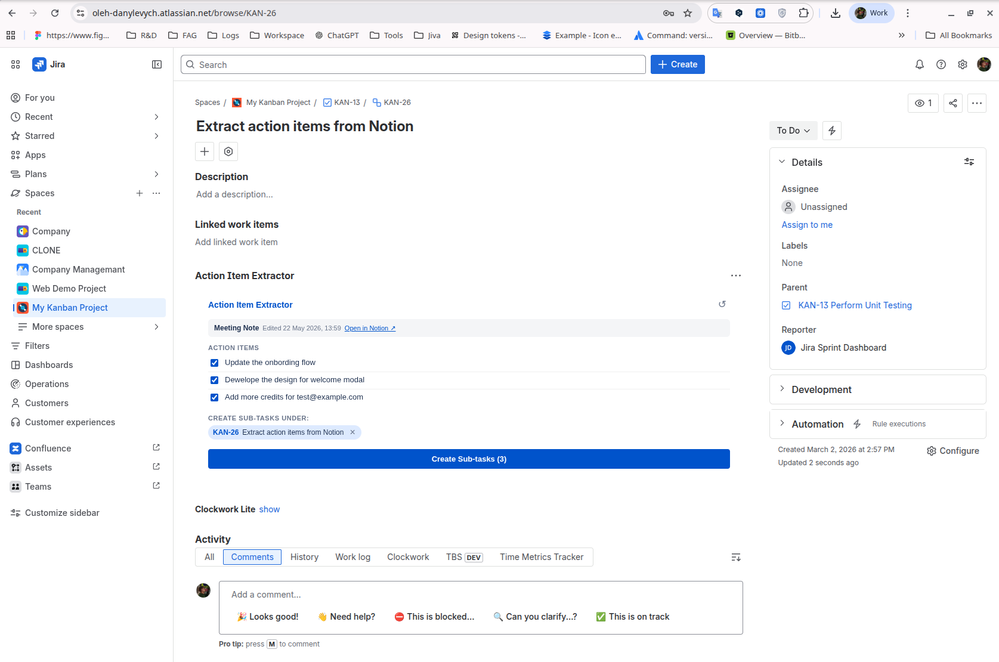999x662 pixels.
Task: Open the help question mark icon
Action: point(941,64)
